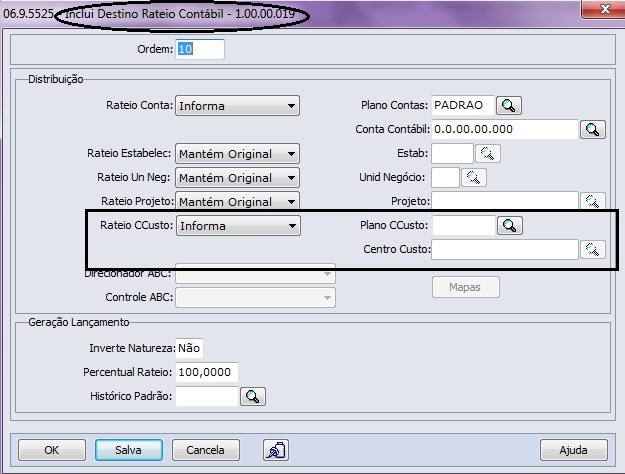Click the Projeto lookup magnifier icon
The image size is (625, 474).
pos(593,201)
